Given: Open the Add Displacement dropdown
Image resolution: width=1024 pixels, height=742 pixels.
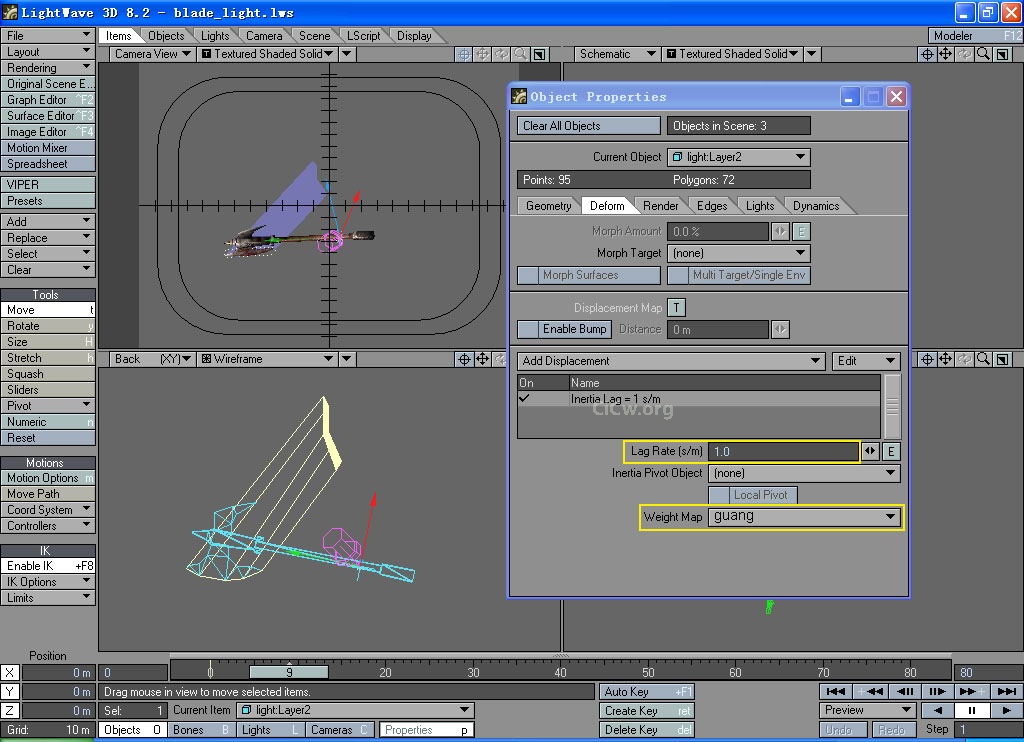Looking at the screenshot, I should [x=671, y=361].
